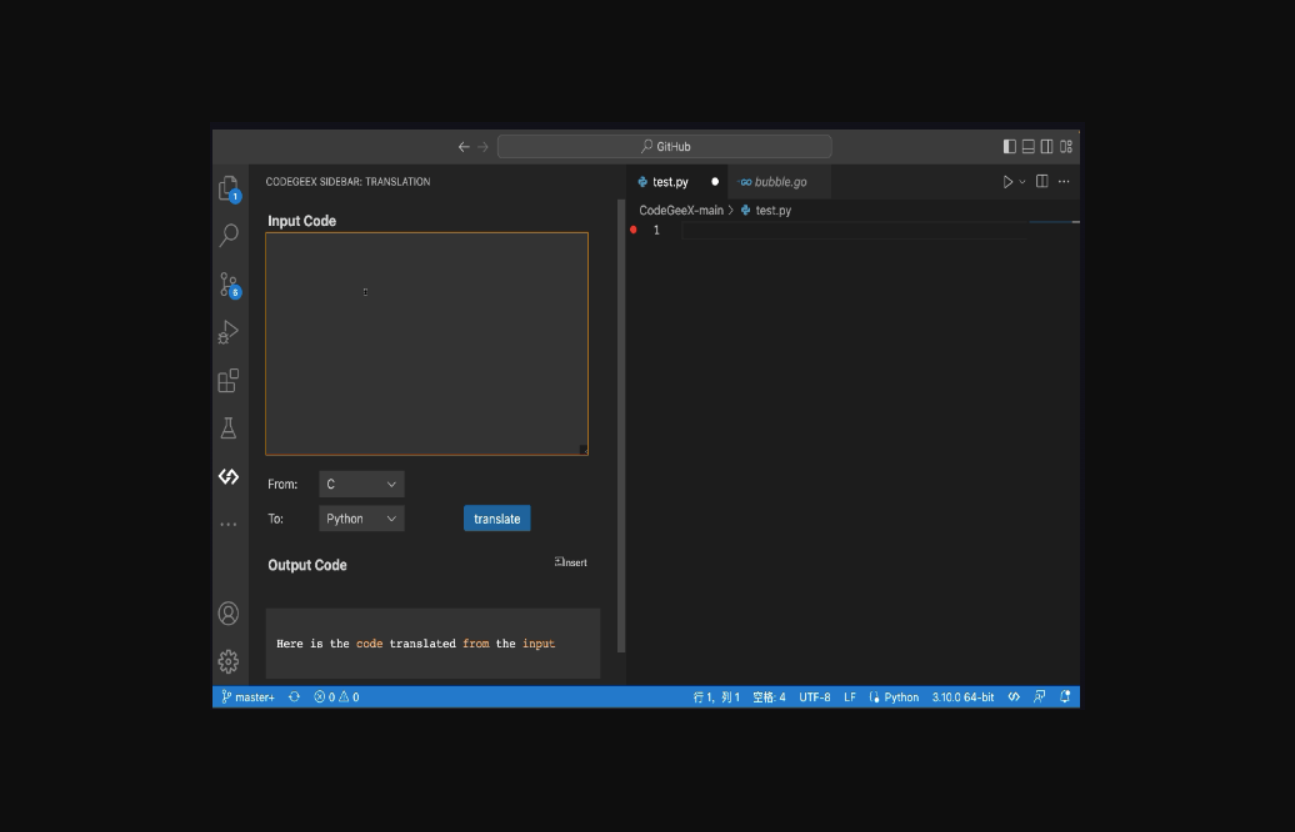This screenshot has height=832, width=1295.
Task: Open the Manage gear icon
Action: click(x=229, y=661)
